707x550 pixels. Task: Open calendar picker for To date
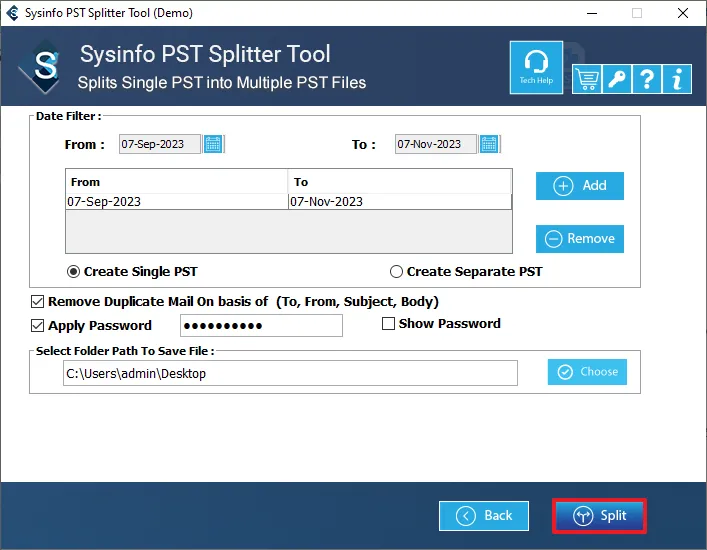[x=489, y=144]
